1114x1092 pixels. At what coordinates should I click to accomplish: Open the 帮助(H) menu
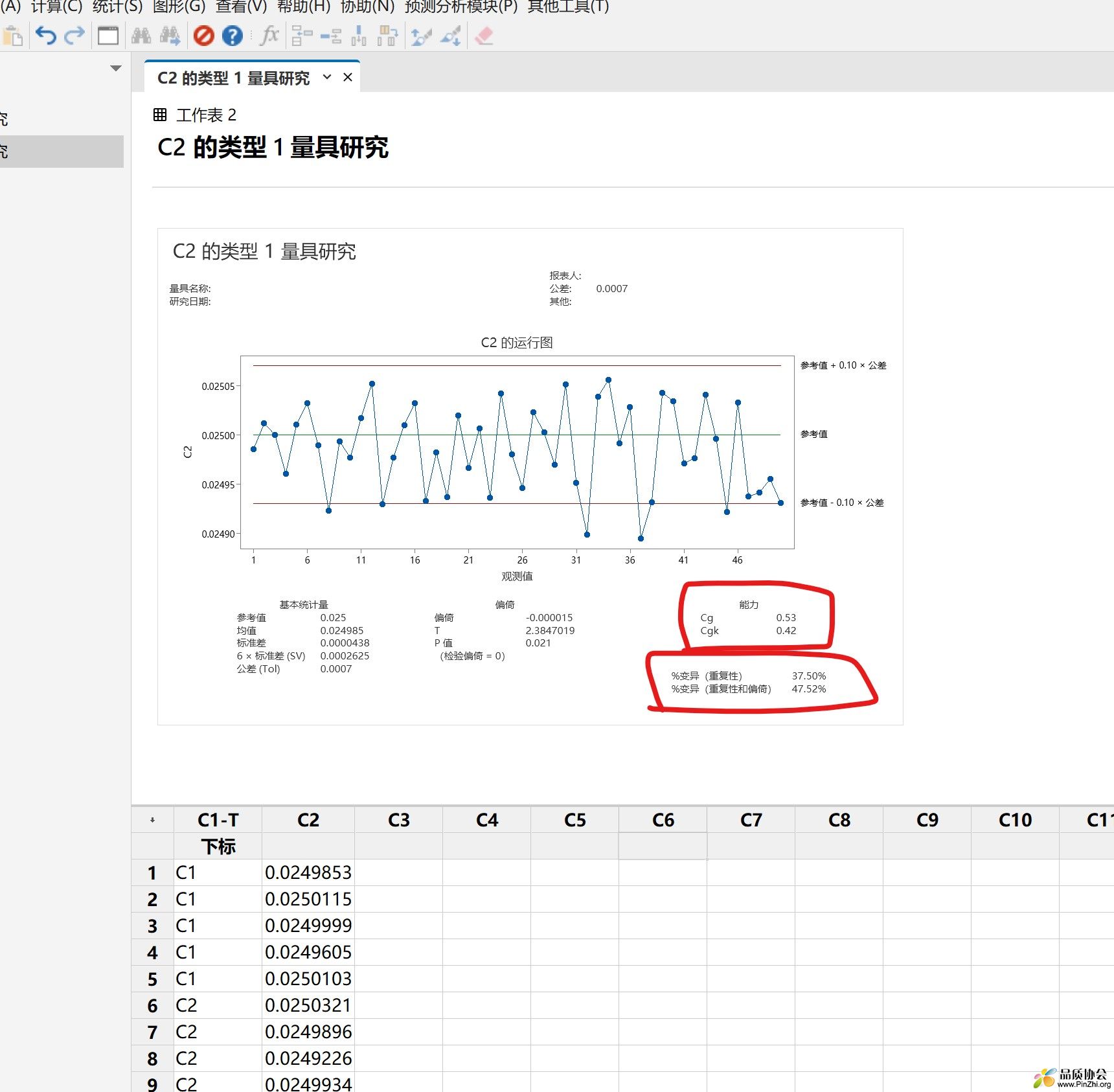click(304, 6)
